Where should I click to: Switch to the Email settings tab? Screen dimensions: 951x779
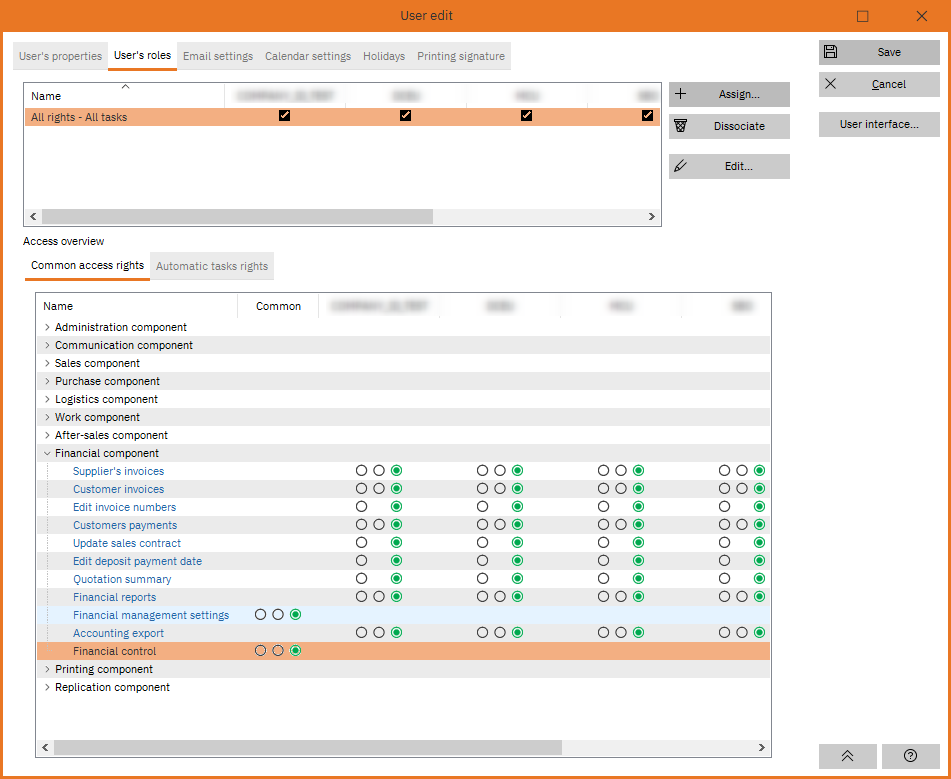[218, 56]
